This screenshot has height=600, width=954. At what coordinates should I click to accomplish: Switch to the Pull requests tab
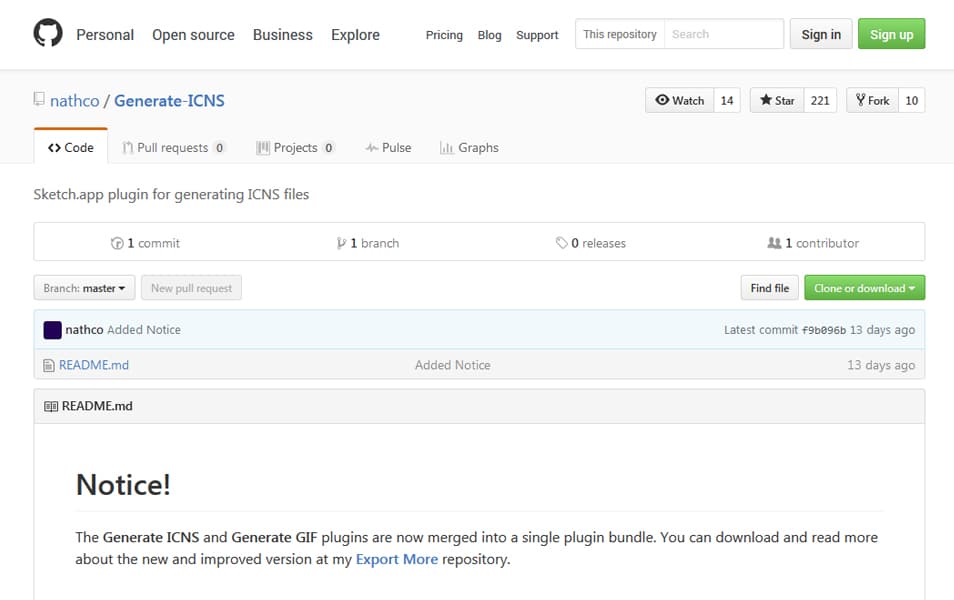coord(173,147)
